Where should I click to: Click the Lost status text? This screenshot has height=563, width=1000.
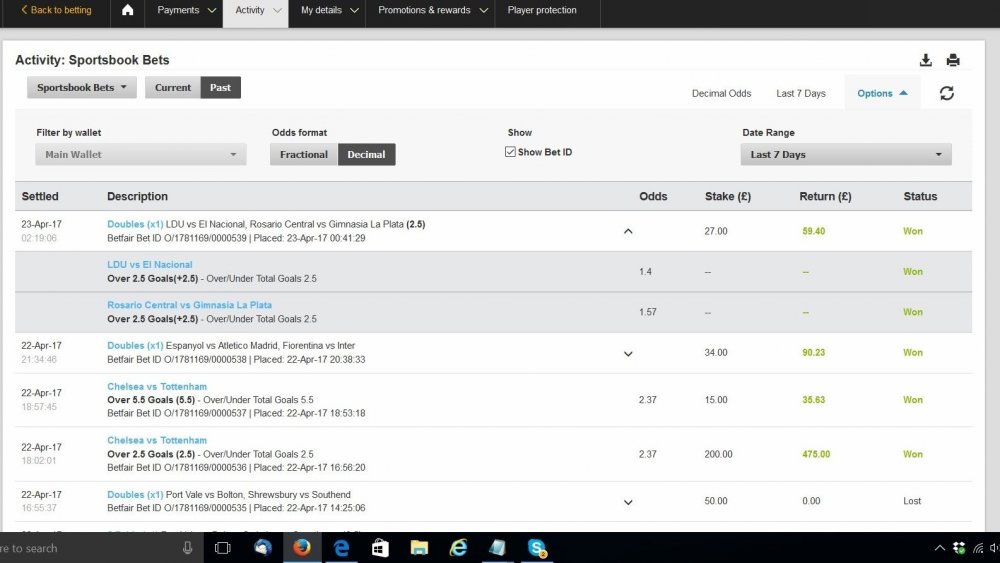pos(912,501)
